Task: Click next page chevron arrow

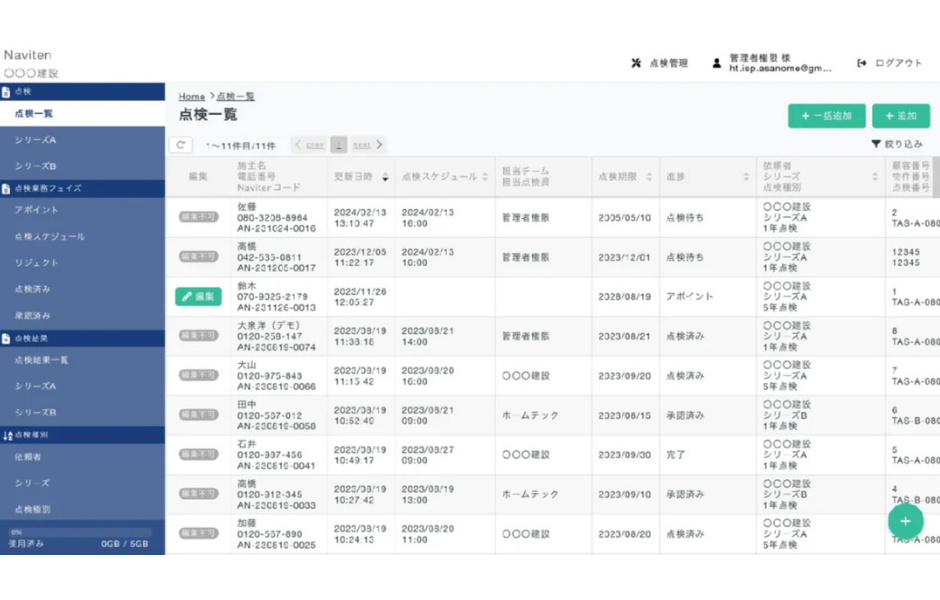Action: 379,144
